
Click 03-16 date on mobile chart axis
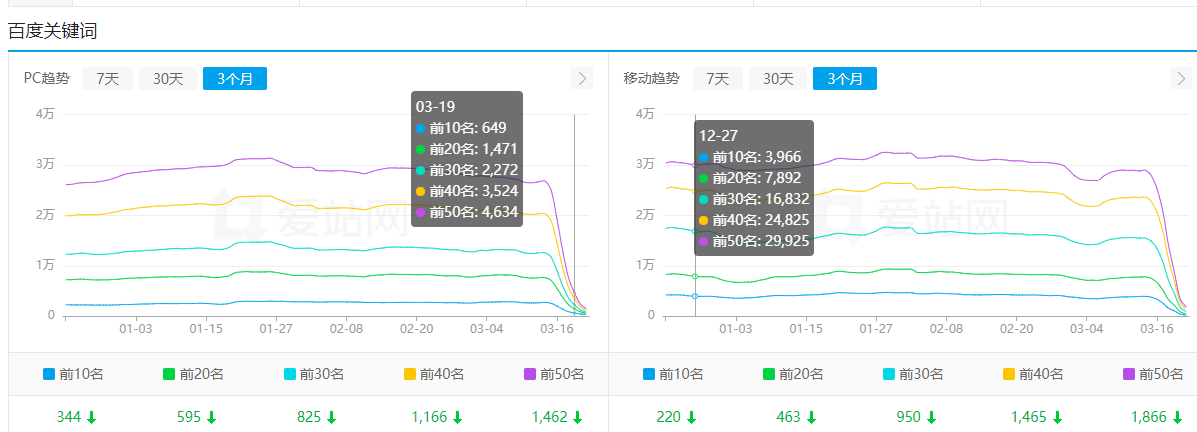[x=1156, y=329]
